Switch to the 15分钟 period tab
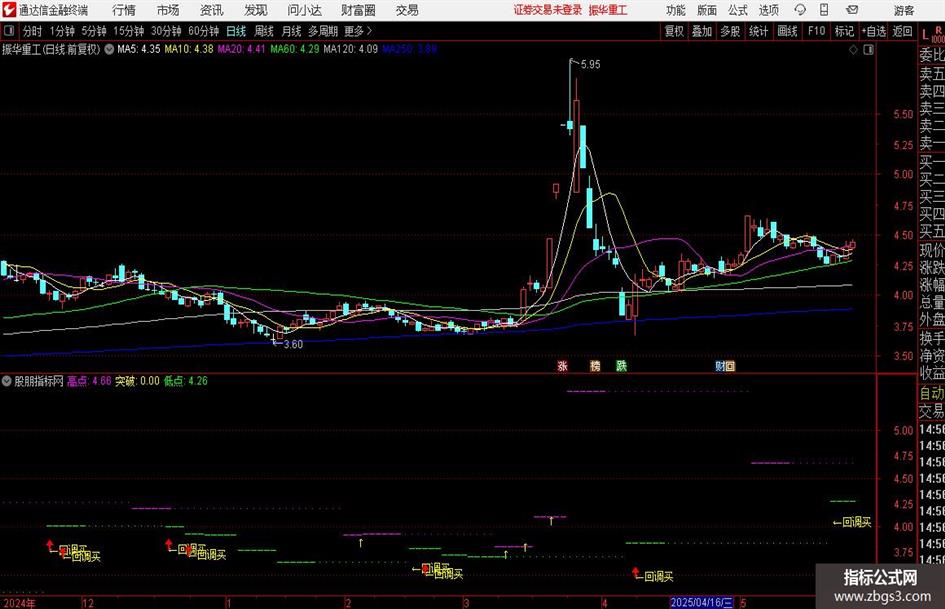The image size is (945, 609). click(128, 31)
